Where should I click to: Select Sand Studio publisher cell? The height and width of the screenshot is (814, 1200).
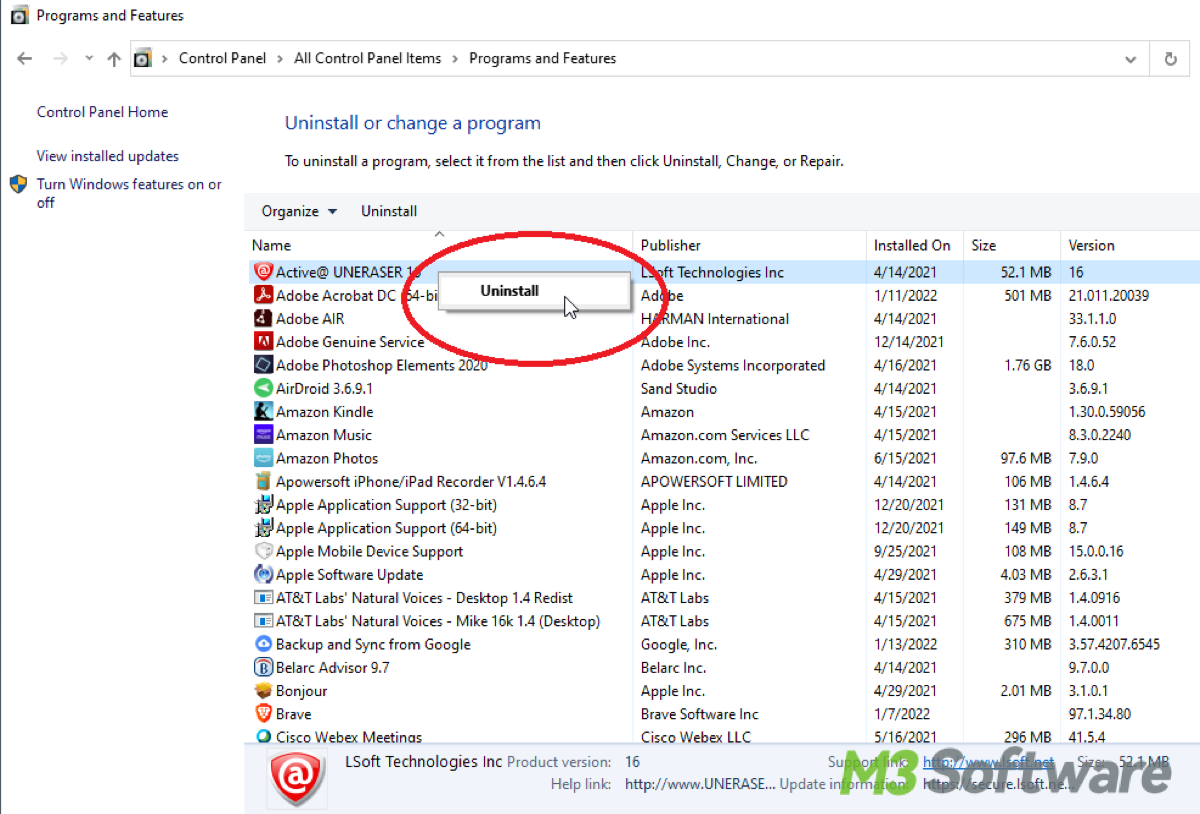coord(679,388)
